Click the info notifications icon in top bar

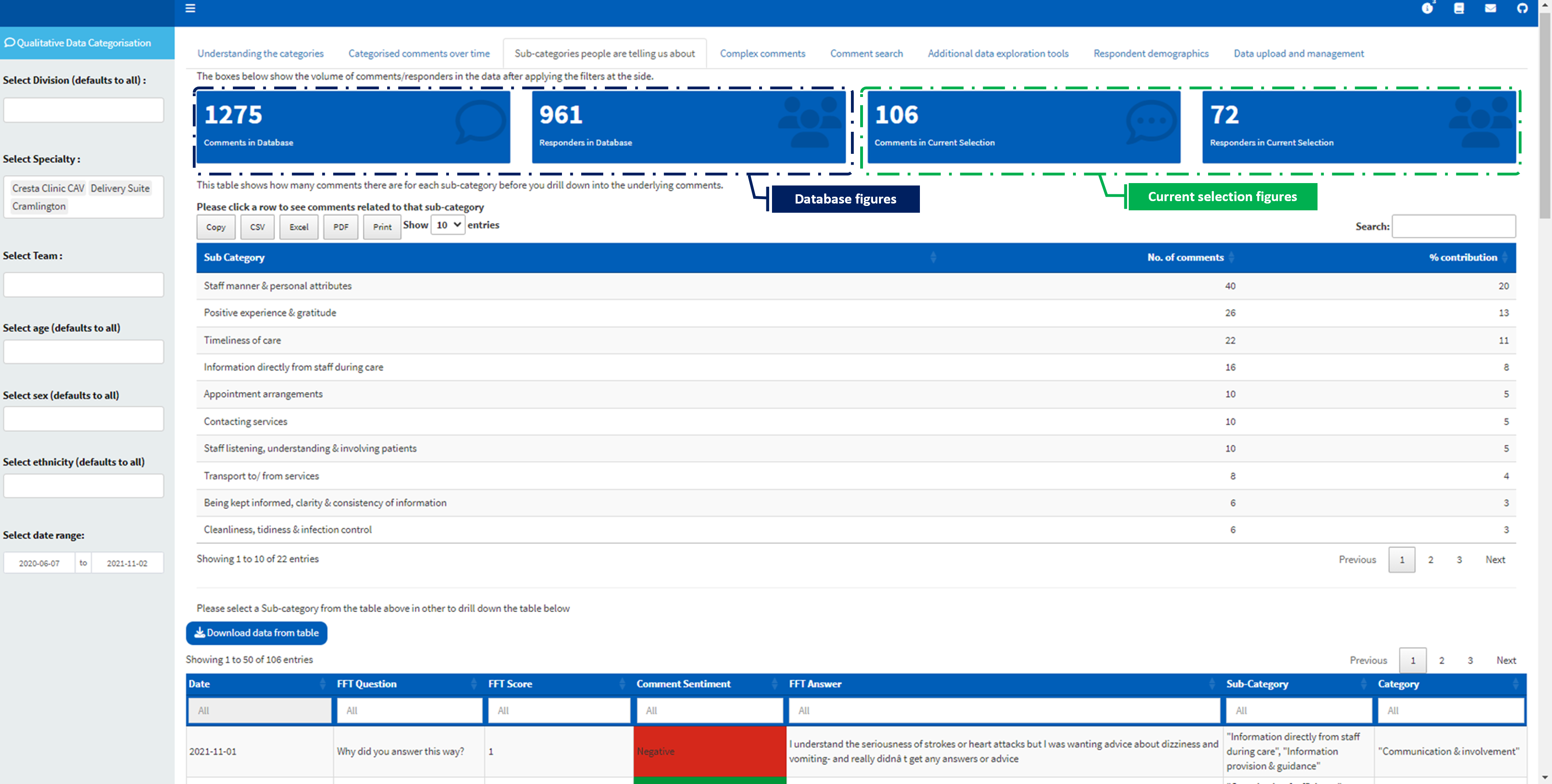(x=1427, y=8)
